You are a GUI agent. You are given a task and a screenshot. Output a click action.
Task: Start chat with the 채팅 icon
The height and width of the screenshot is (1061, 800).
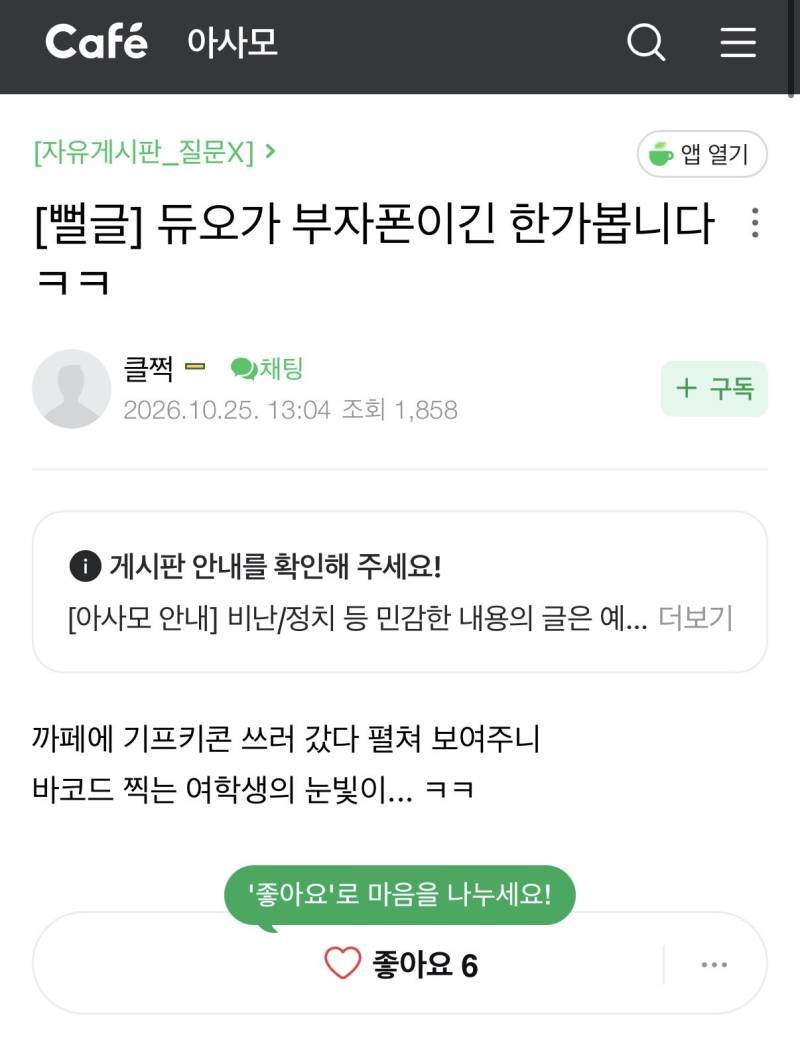click(x=267, y=368)
